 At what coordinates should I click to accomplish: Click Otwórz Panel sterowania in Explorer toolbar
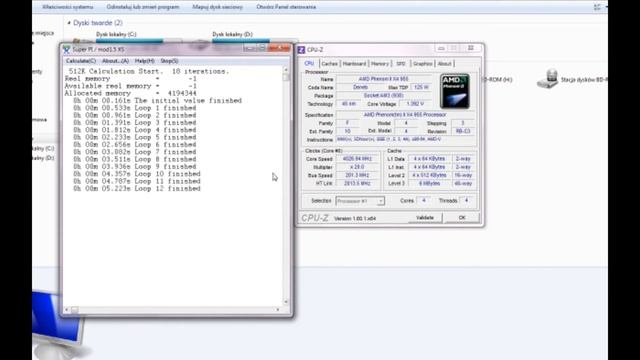pos(286,7)
